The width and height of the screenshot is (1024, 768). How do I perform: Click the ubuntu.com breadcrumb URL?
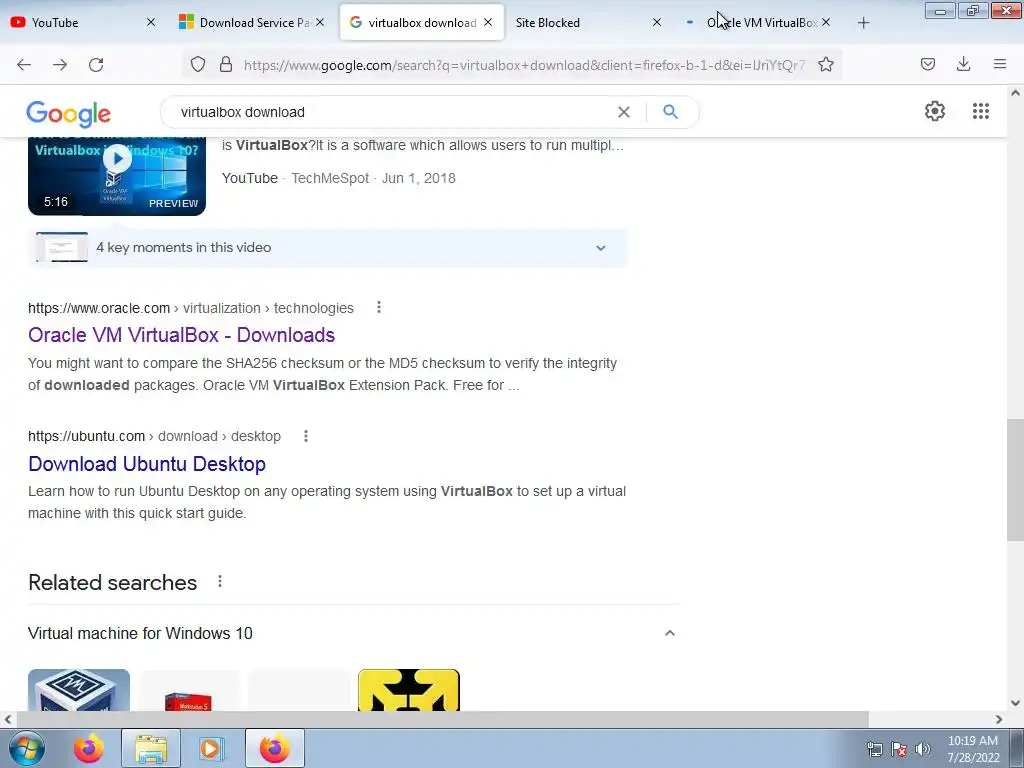tap(154, 436)
